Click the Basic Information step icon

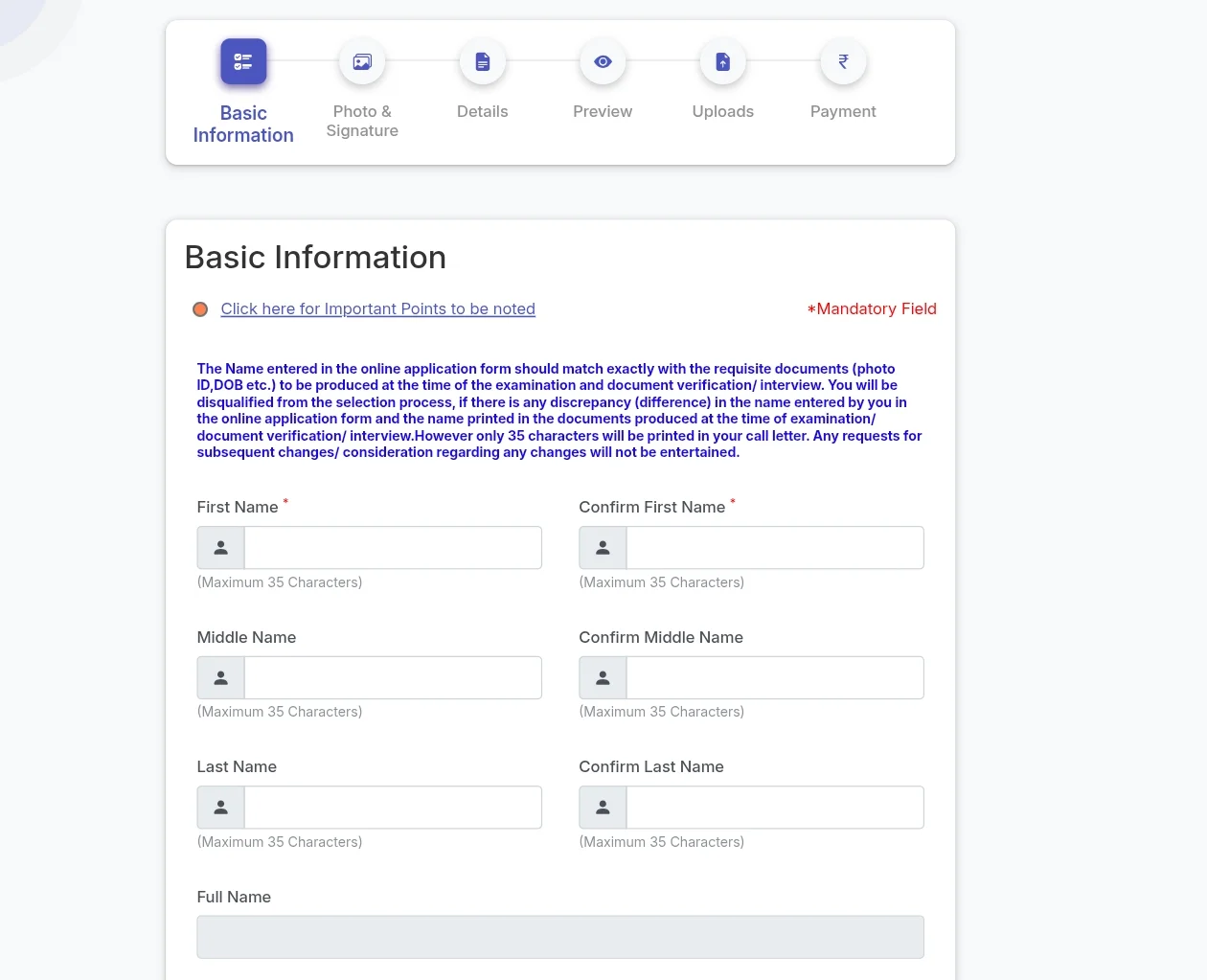point(243,61)
